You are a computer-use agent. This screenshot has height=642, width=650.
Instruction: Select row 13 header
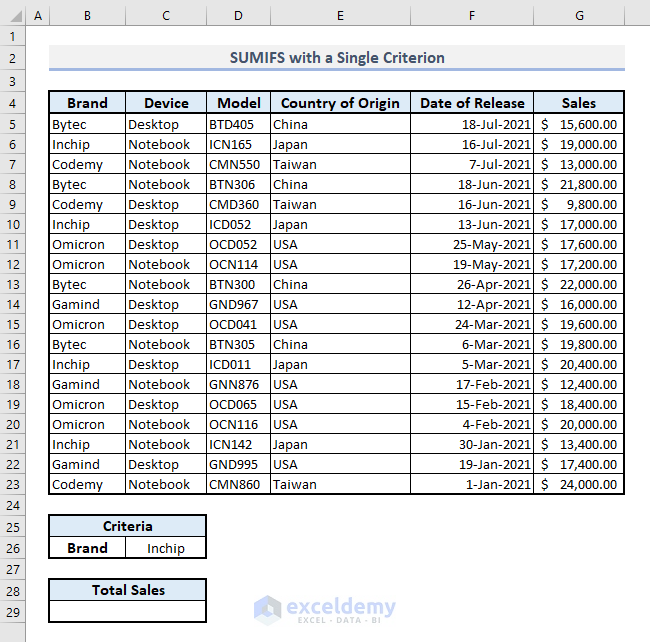tap(12, 284)
